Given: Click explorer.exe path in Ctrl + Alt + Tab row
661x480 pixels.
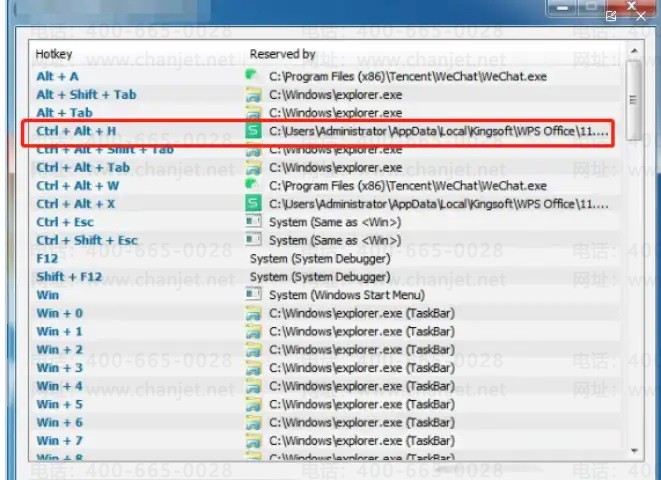Looking at the screenshot, I should tap(336, 167).
